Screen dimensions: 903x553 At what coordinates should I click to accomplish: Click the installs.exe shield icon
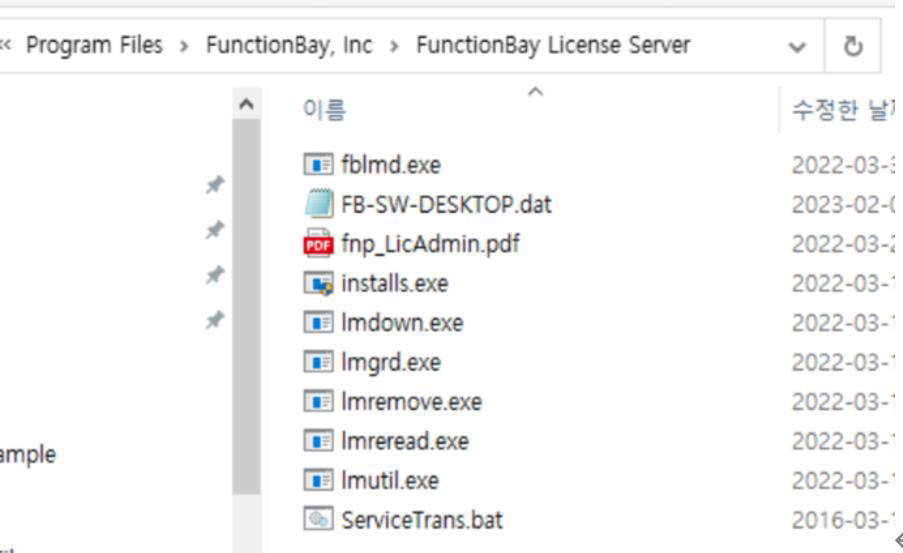click(x=318, y=283)
